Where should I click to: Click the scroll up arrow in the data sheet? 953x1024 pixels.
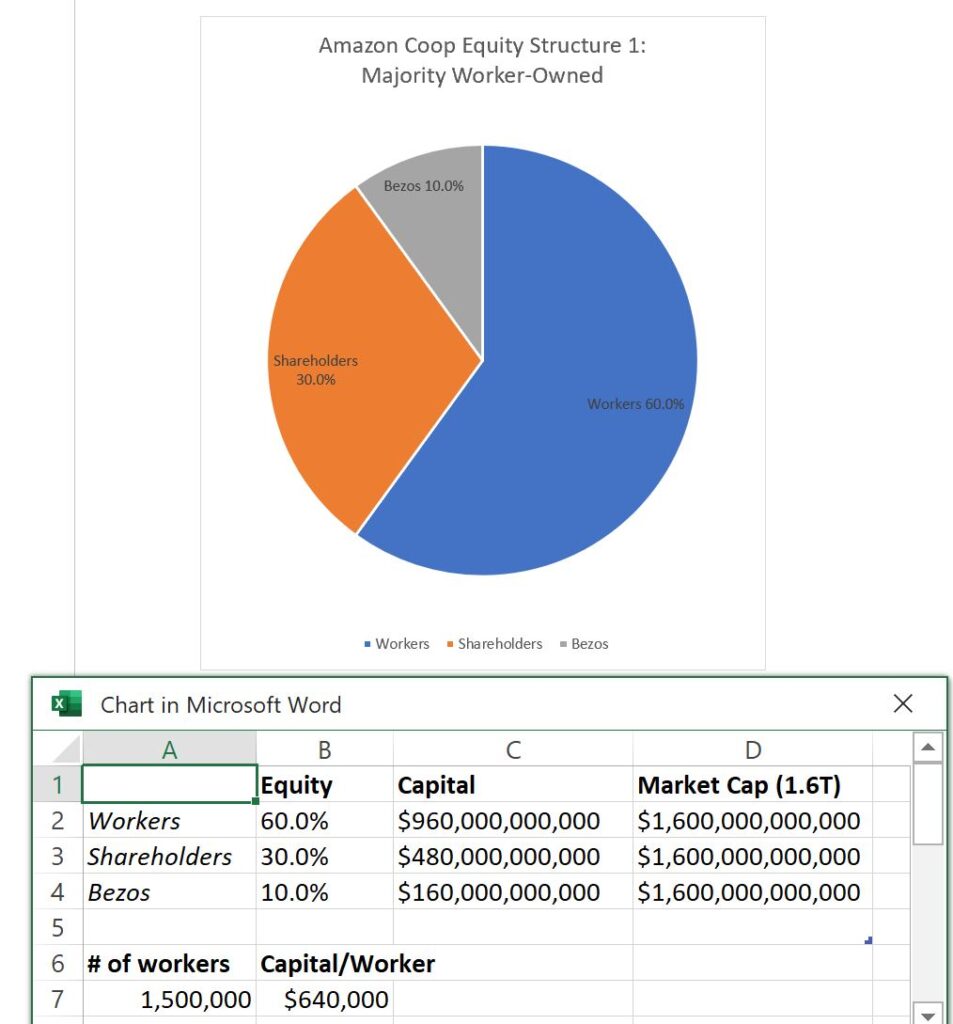pyautogui.click(x=928, y=747)
